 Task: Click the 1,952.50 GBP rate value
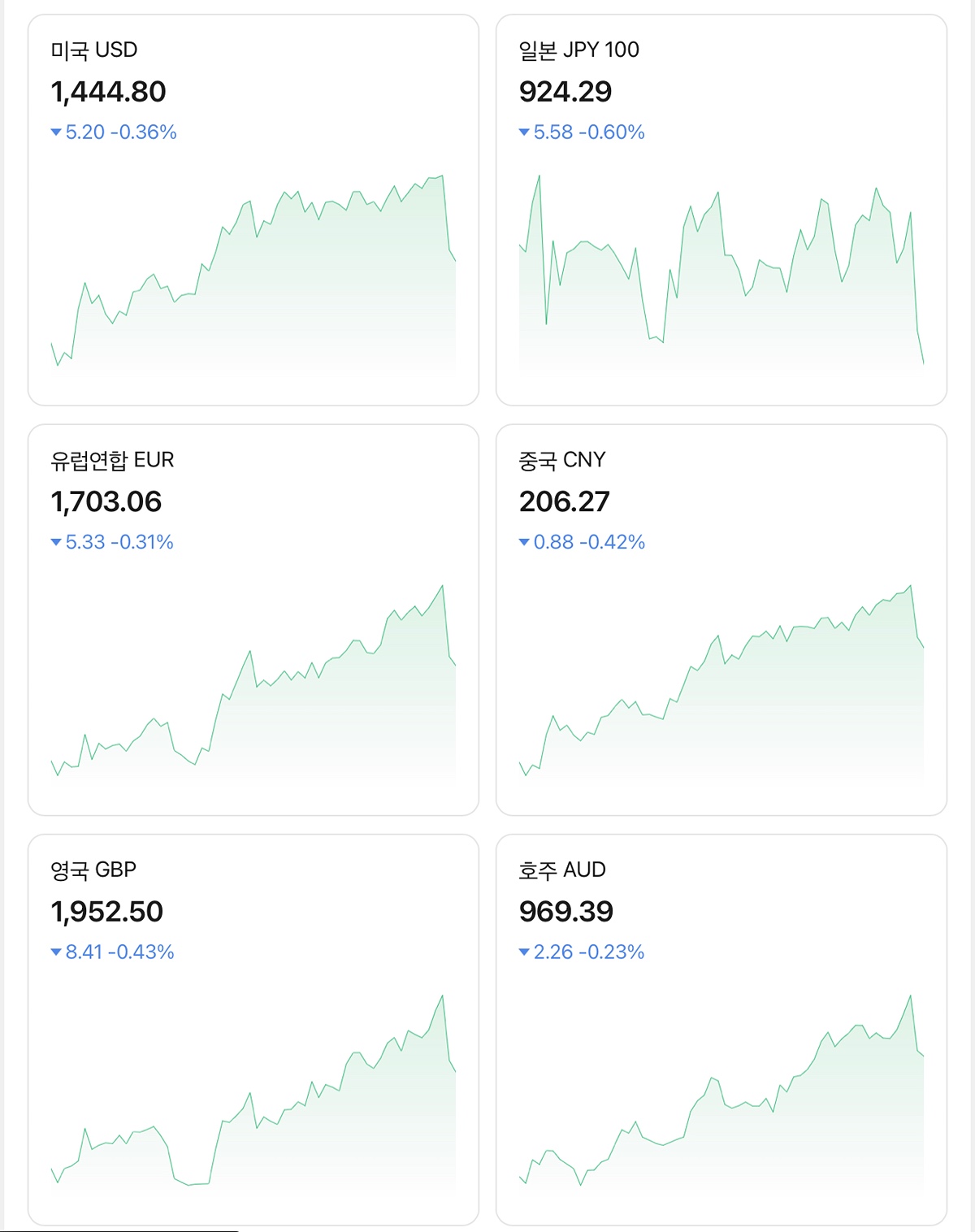tap(107, 912)
